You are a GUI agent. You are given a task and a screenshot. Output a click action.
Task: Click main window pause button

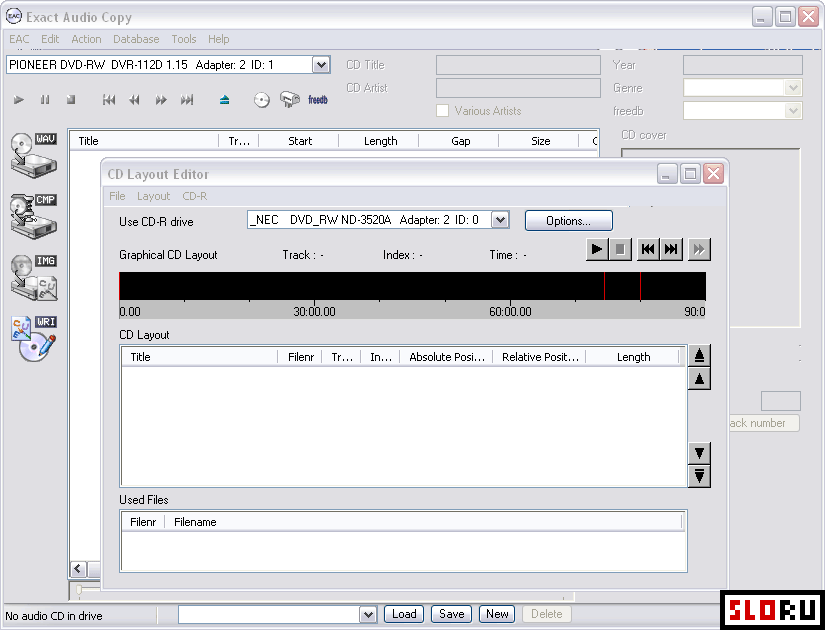pyautogui.click(x=45, y=99)
